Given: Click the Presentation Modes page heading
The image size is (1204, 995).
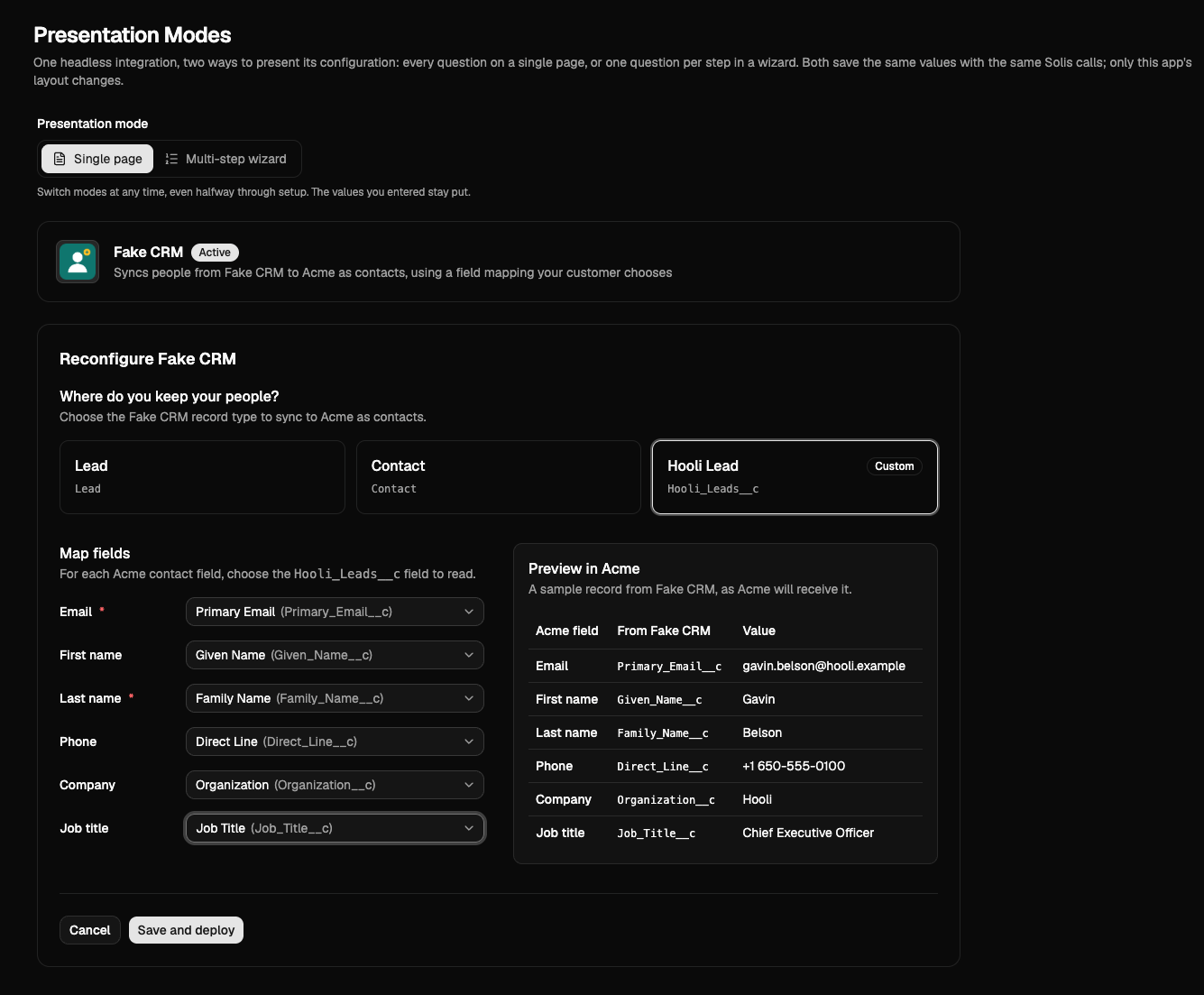Looking at the screenshot, I should click(133, 35).
